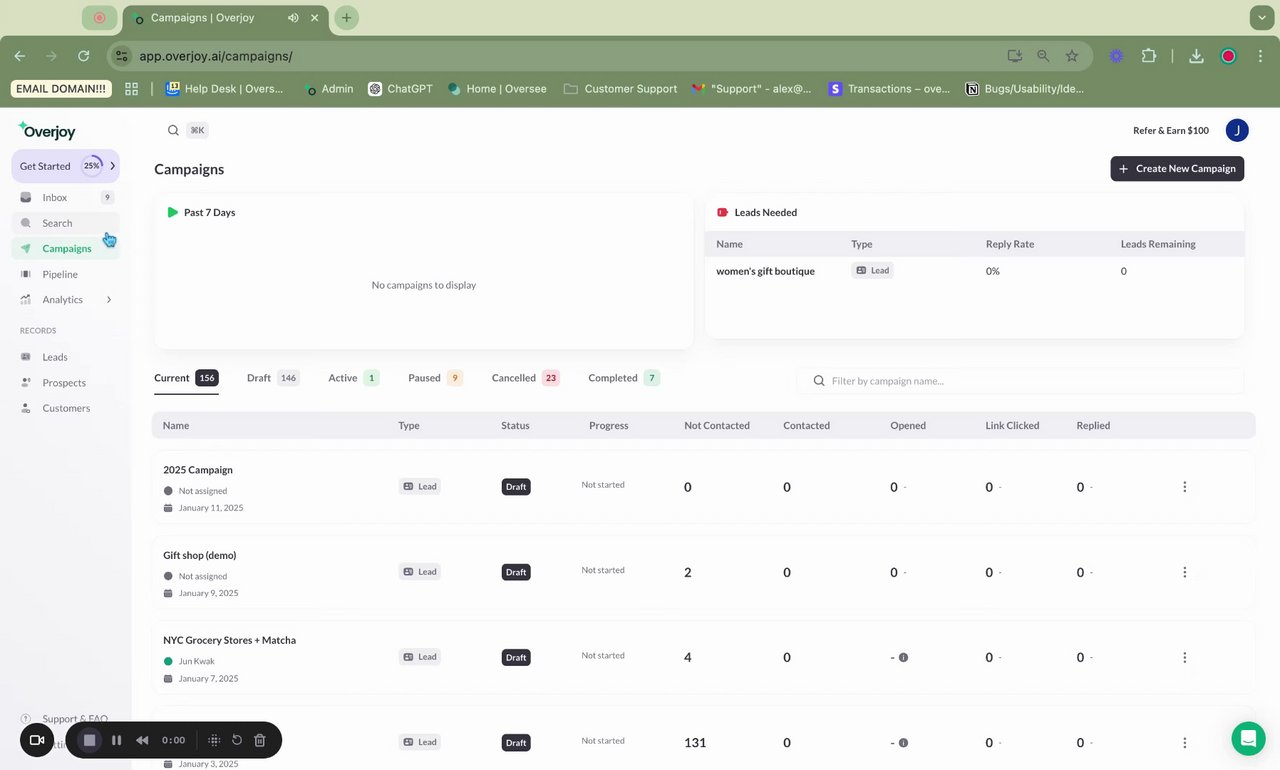The width and height of the screenshot is (1280, 770).
Task: Bookmark this page with the star icon
Action: point(1072,56)
